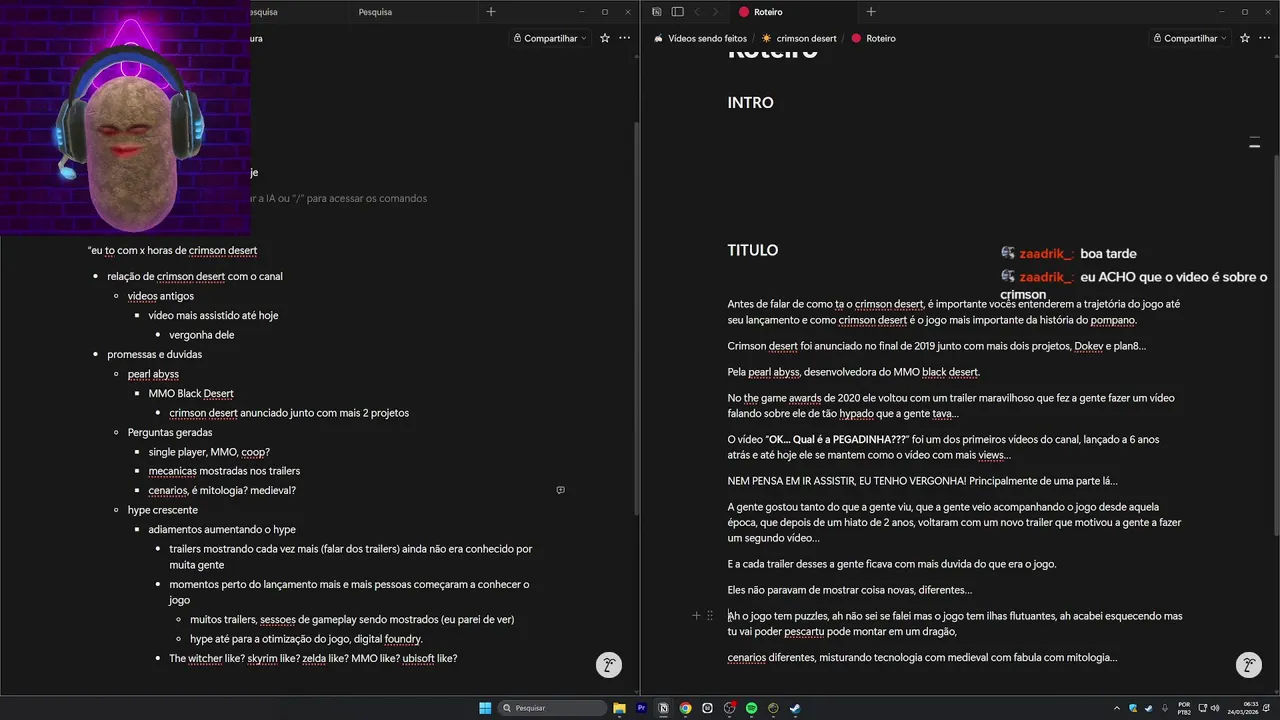This screenshot has height=720, width=1280.
Task: Open the three-dot menu in left window
Action: click(624, 38)
